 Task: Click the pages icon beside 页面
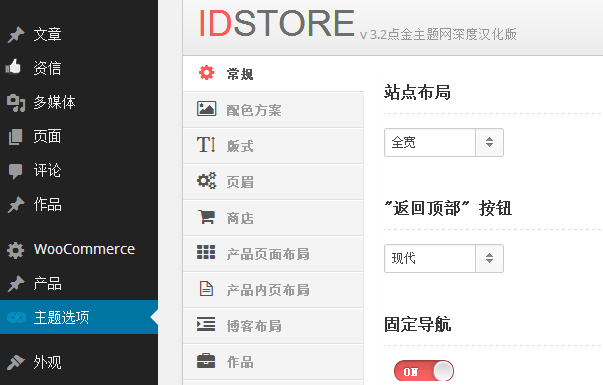coord(16,137)
